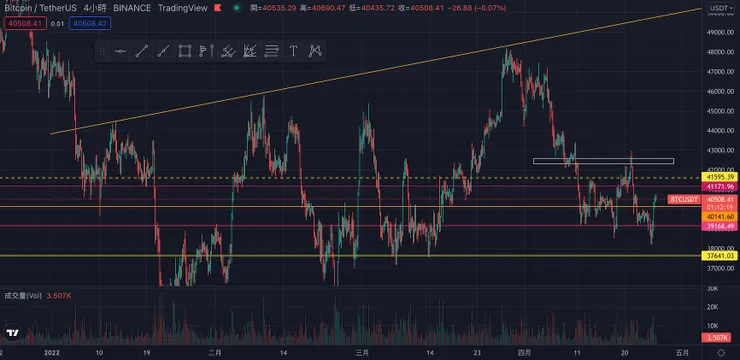Viewport: 740px width, 360px height.
Task: Grab the favorites toolbar drag handle
Action: (x=102, y=51)
